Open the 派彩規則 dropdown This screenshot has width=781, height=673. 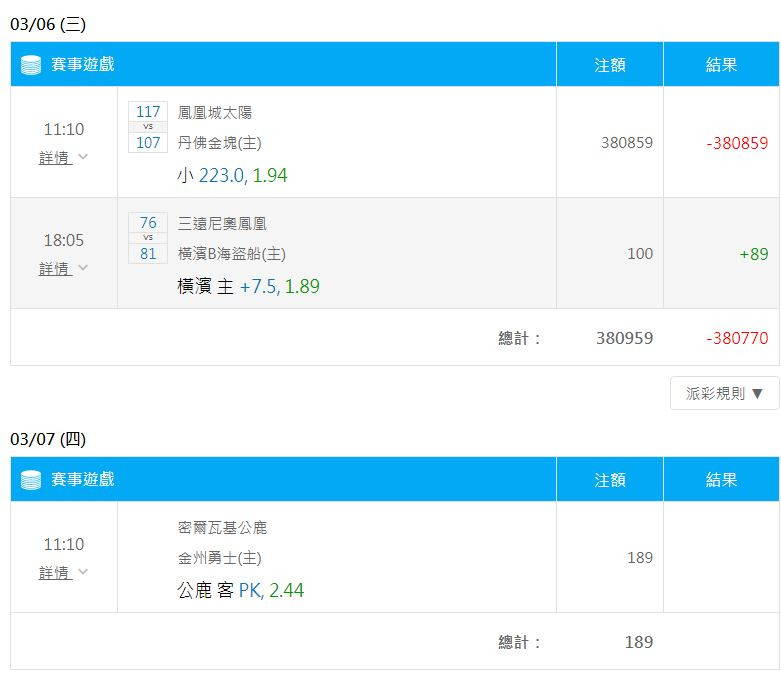tap(724, 393)
